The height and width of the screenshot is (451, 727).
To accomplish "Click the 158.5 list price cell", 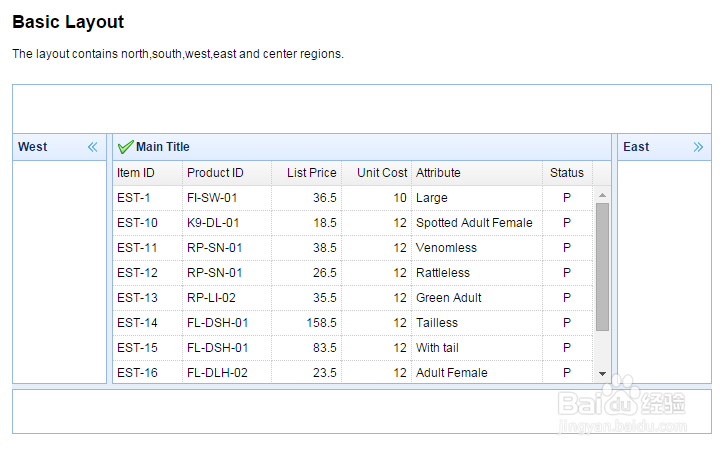I will pyautogui.click(x=319, y=323).
